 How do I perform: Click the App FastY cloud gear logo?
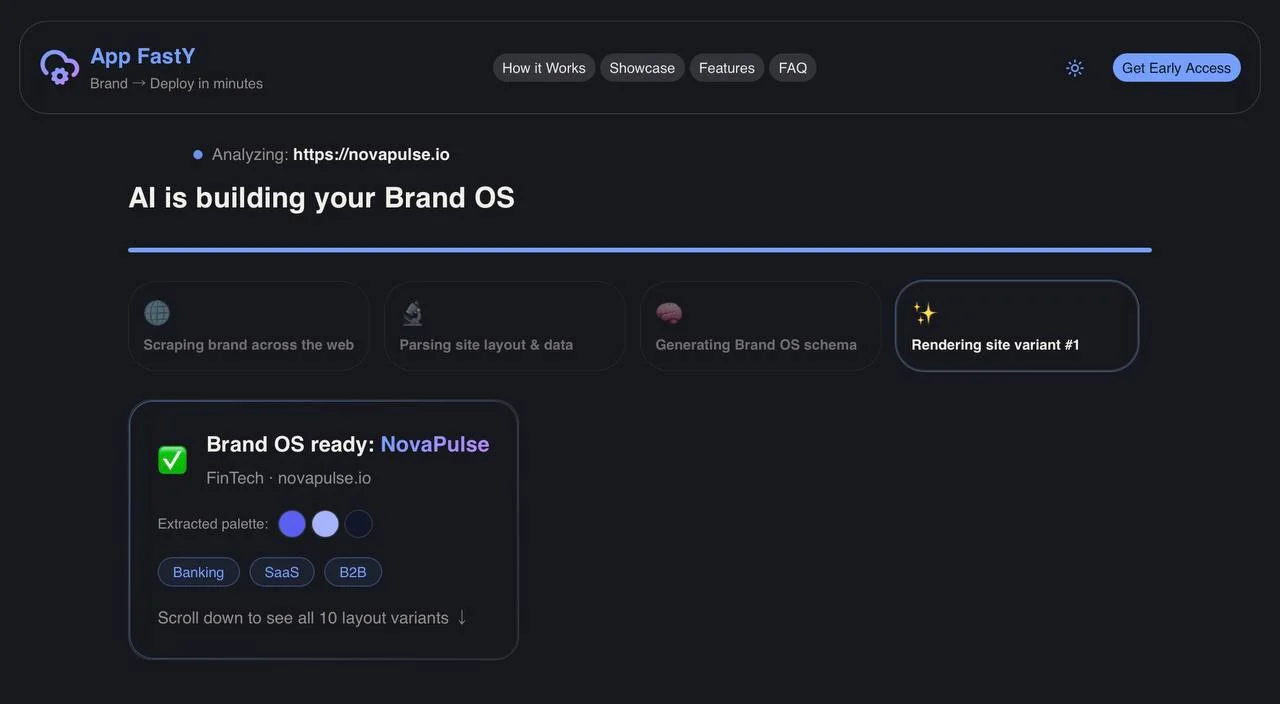[59, 68]
